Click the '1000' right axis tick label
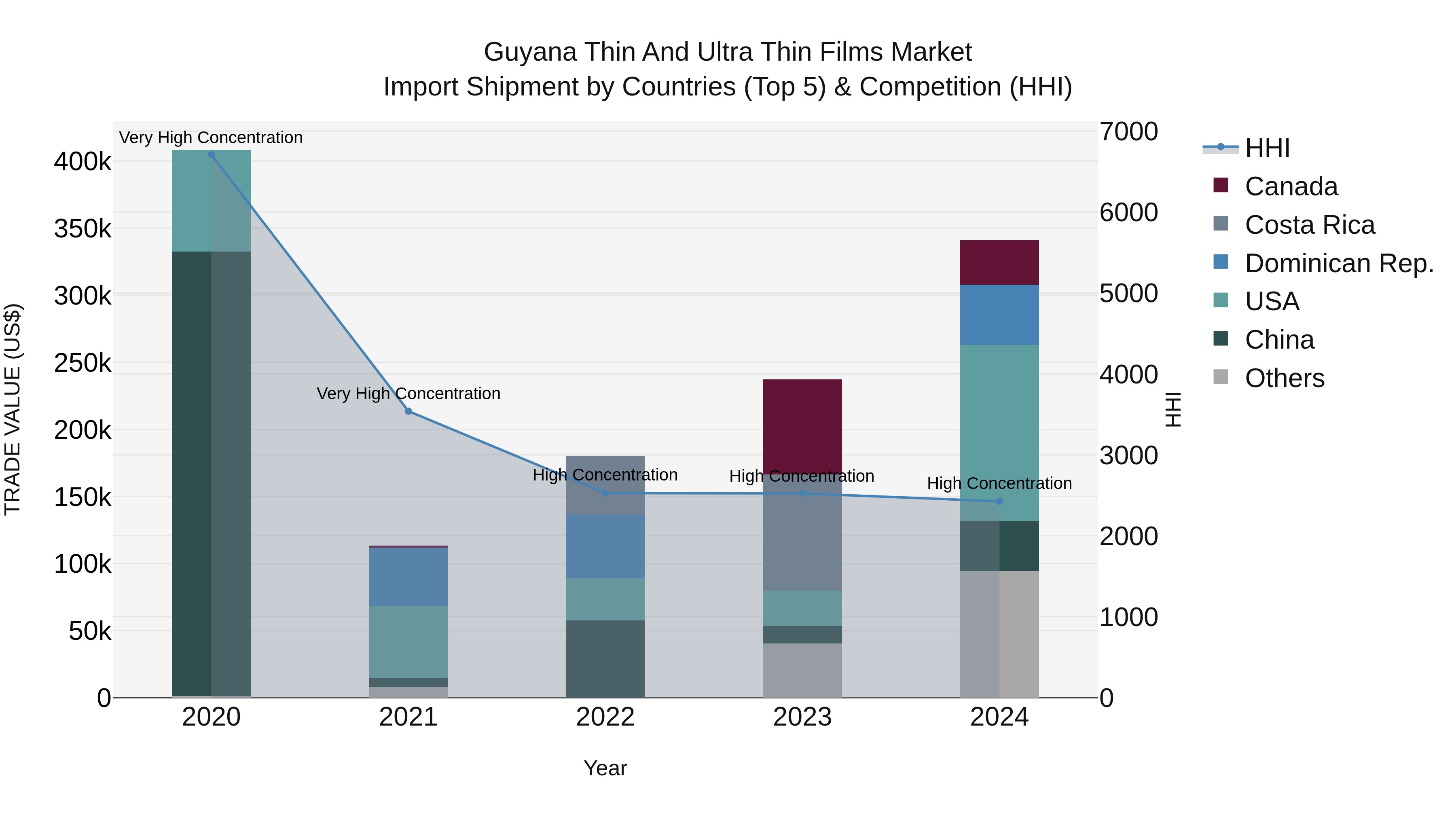1456x819 pixels. click(1129, 617)
